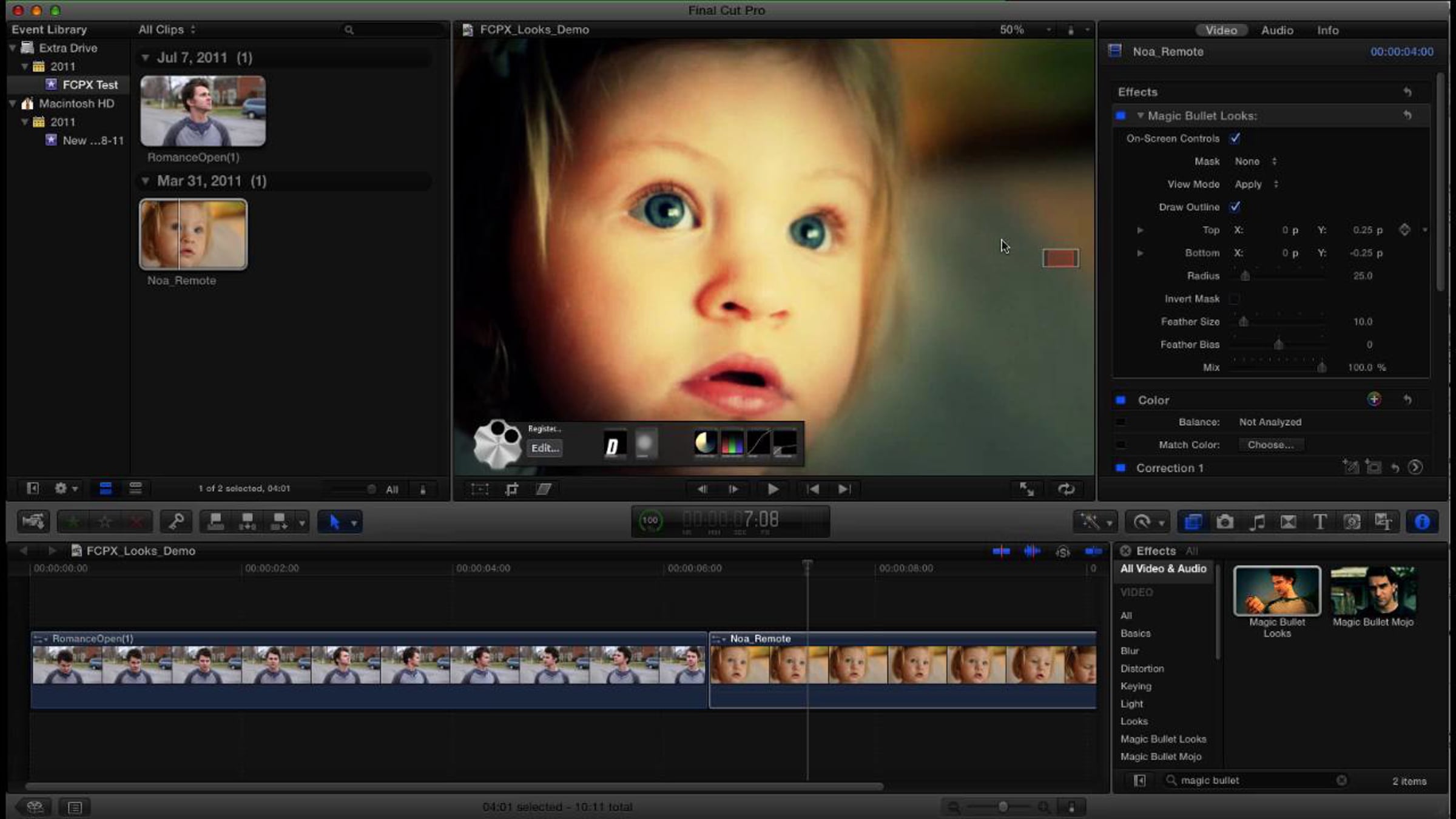The image size is (1456, 819).
Task: Select the Video inspector tab
Action: tap(1221, 30)
